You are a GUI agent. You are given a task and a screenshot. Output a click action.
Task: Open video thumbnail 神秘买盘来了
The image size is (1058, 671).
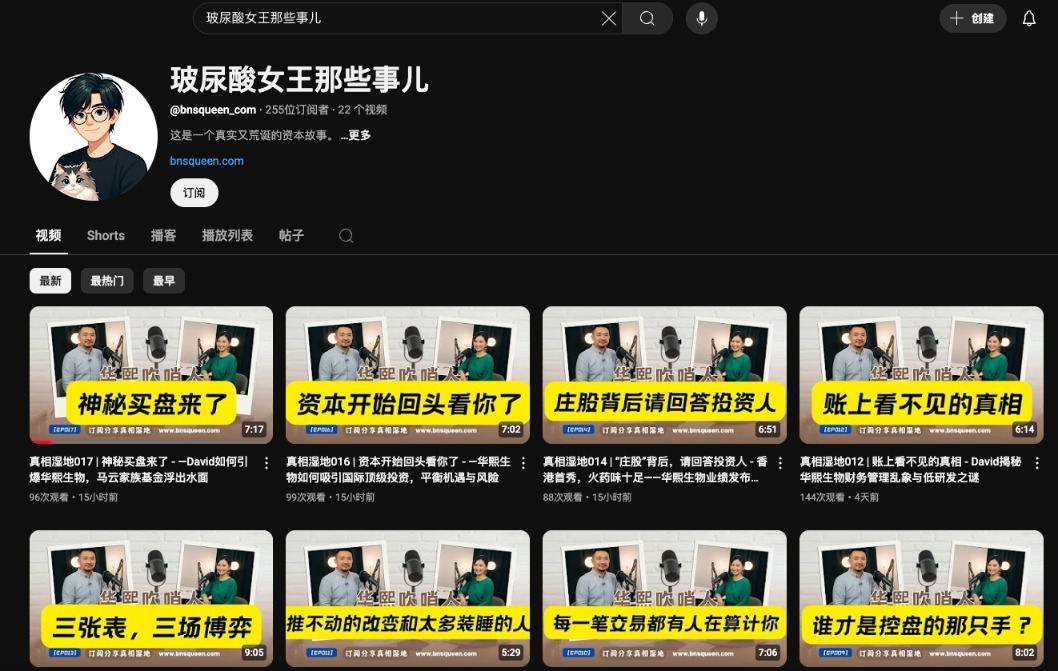click(151, 375)
